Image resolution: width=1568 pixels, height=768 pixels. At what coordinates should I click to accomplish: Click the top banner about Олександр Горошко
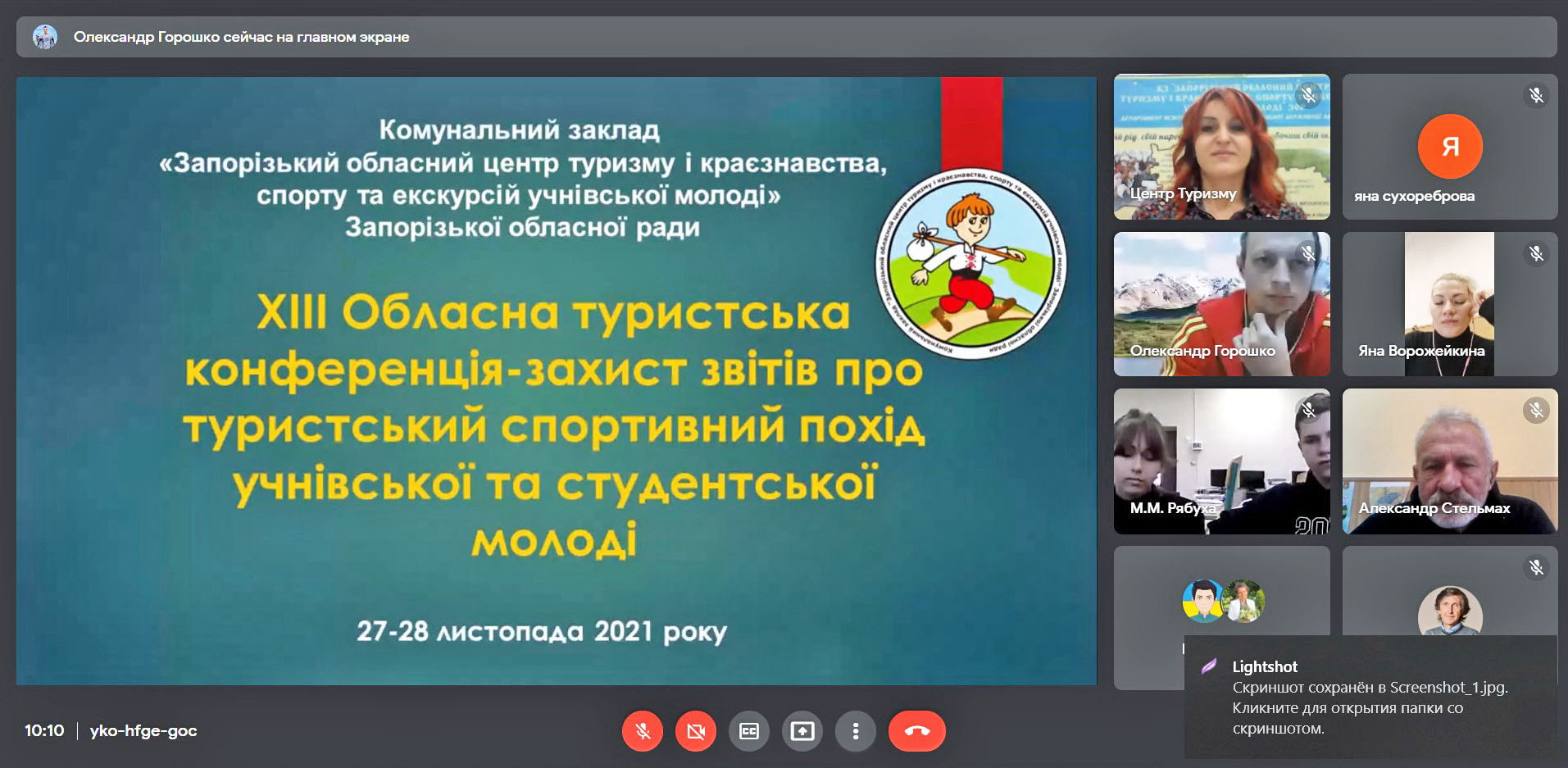(x=785, y=37)
